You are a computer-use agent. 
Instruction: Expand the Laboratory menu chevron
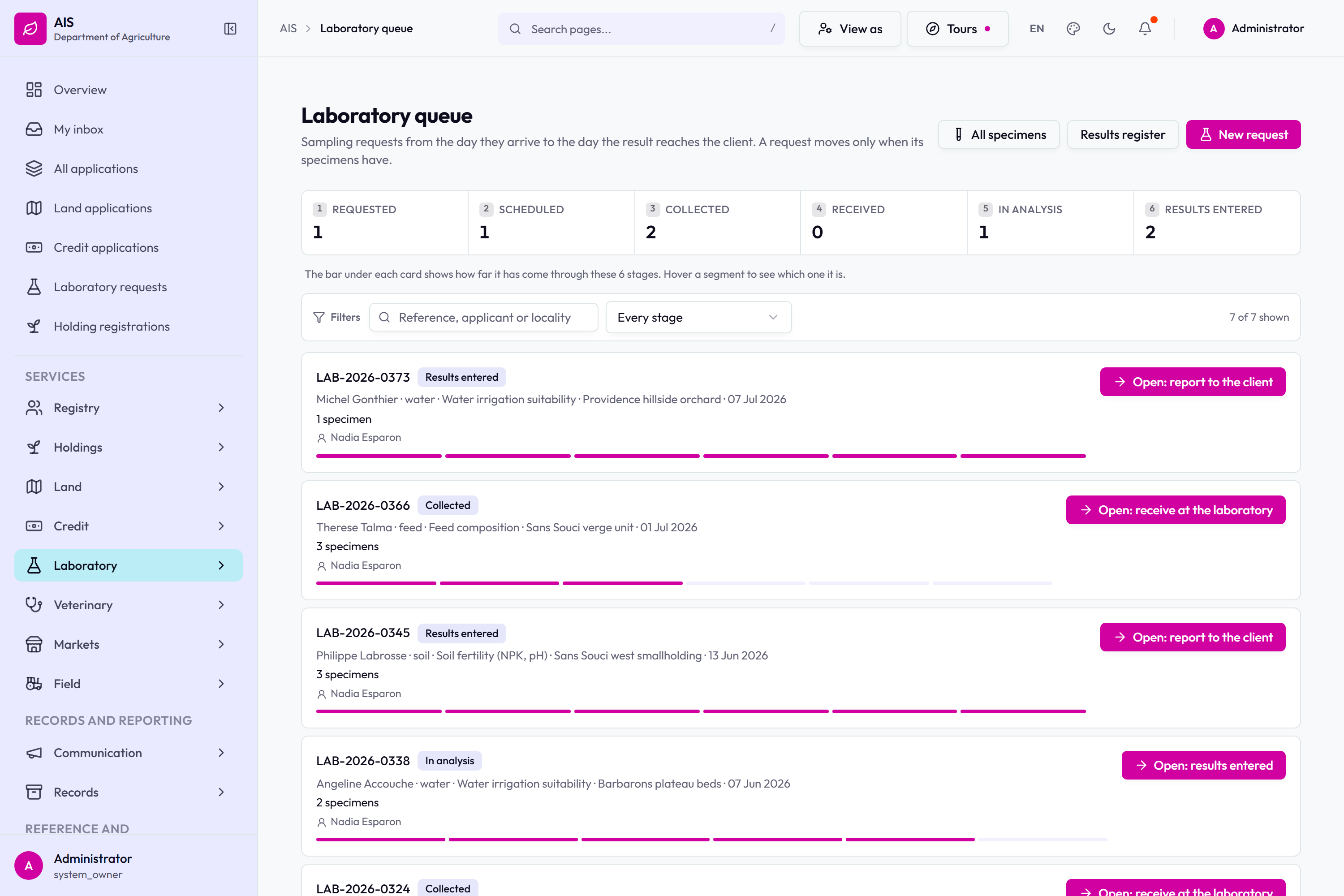221,566
